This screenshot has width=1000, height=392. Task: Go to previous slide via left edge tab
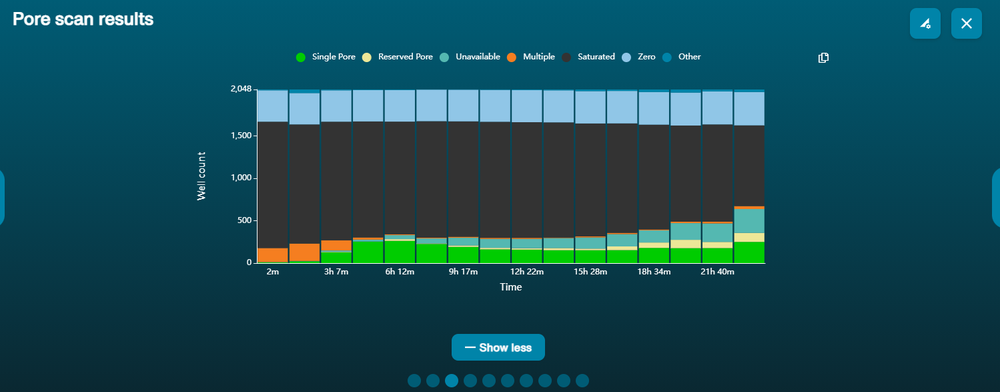2,198
